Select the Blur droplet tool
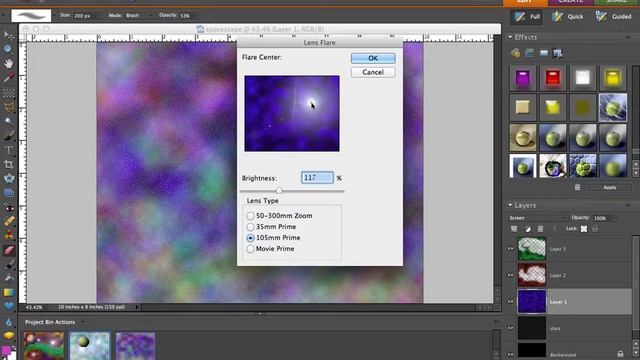This screenshot has height=360, width=640. [9, 322]
